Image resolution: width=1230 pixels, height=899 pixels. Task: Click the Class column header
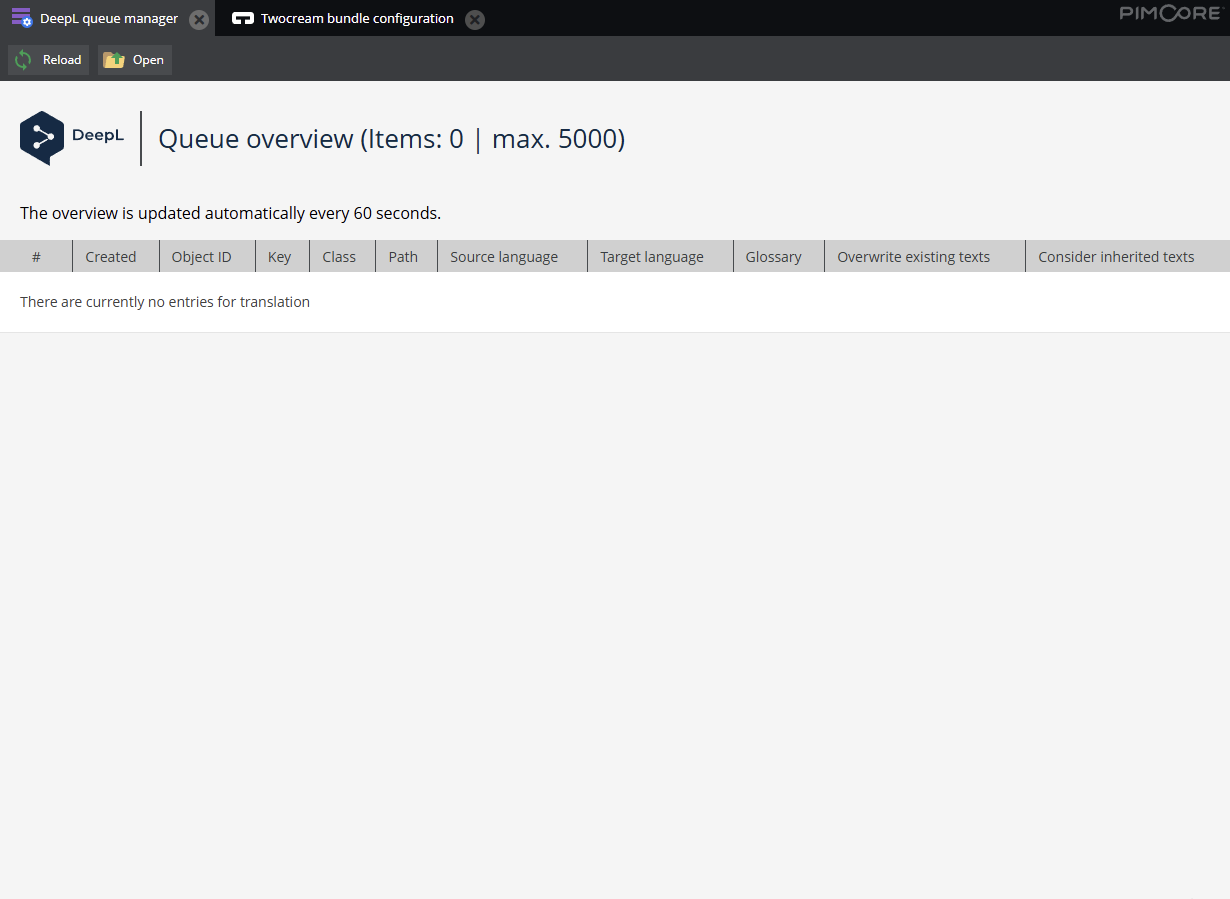(343, 257)
